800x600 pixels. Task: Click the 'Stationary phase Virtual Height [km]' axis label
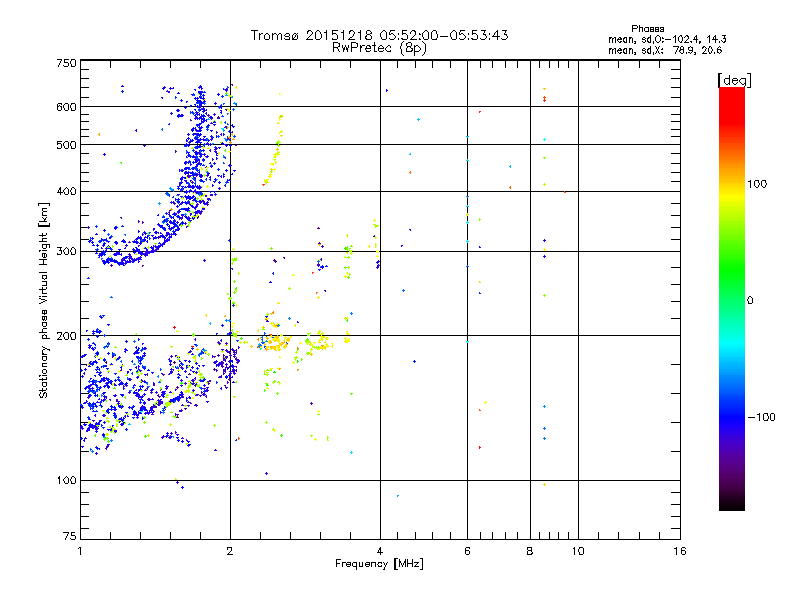44,301
